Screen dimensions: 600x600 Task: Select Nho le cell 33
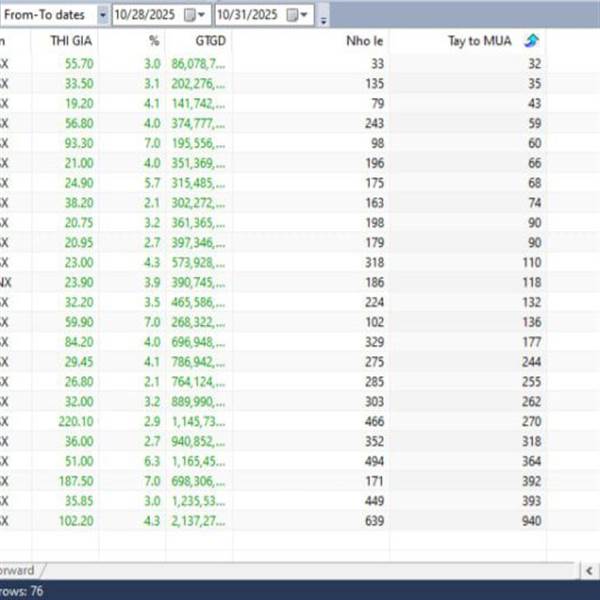click(377, 64)
